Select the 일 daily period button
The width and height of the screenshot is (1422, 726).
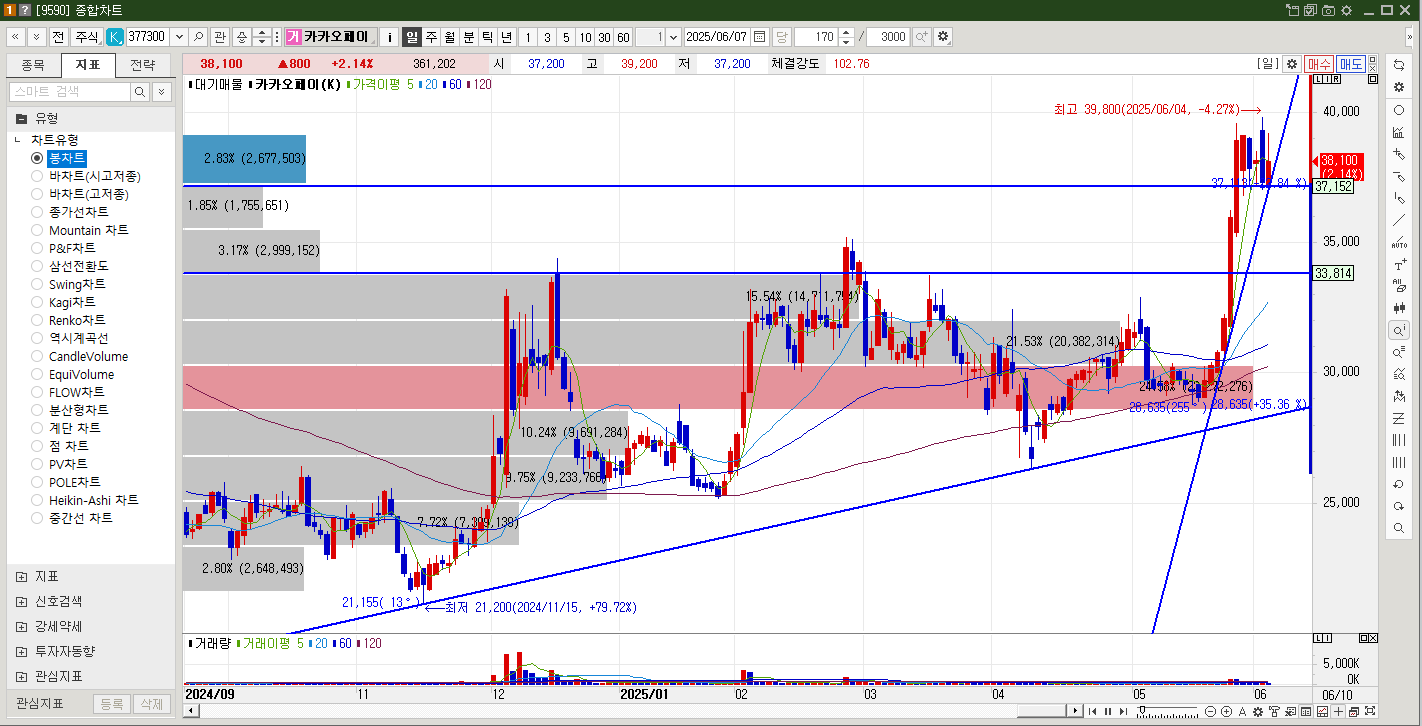click(x=412, y=37)
